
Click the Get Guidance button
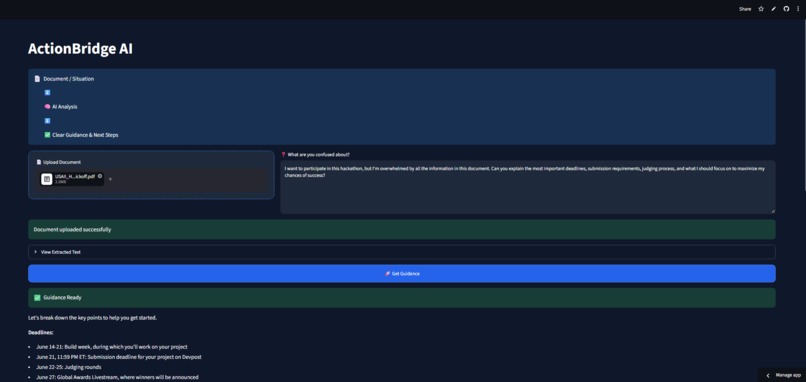[x=401, y=274]
